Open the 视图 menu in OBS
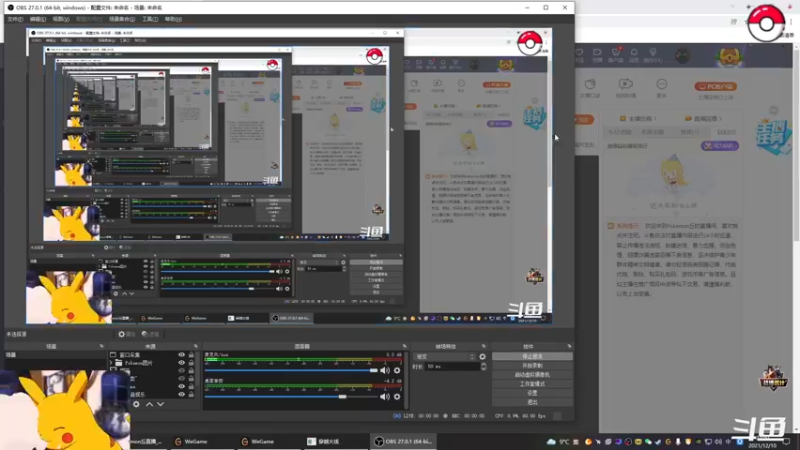This screenshot has height=450, width=800. (x=61, y=19)
